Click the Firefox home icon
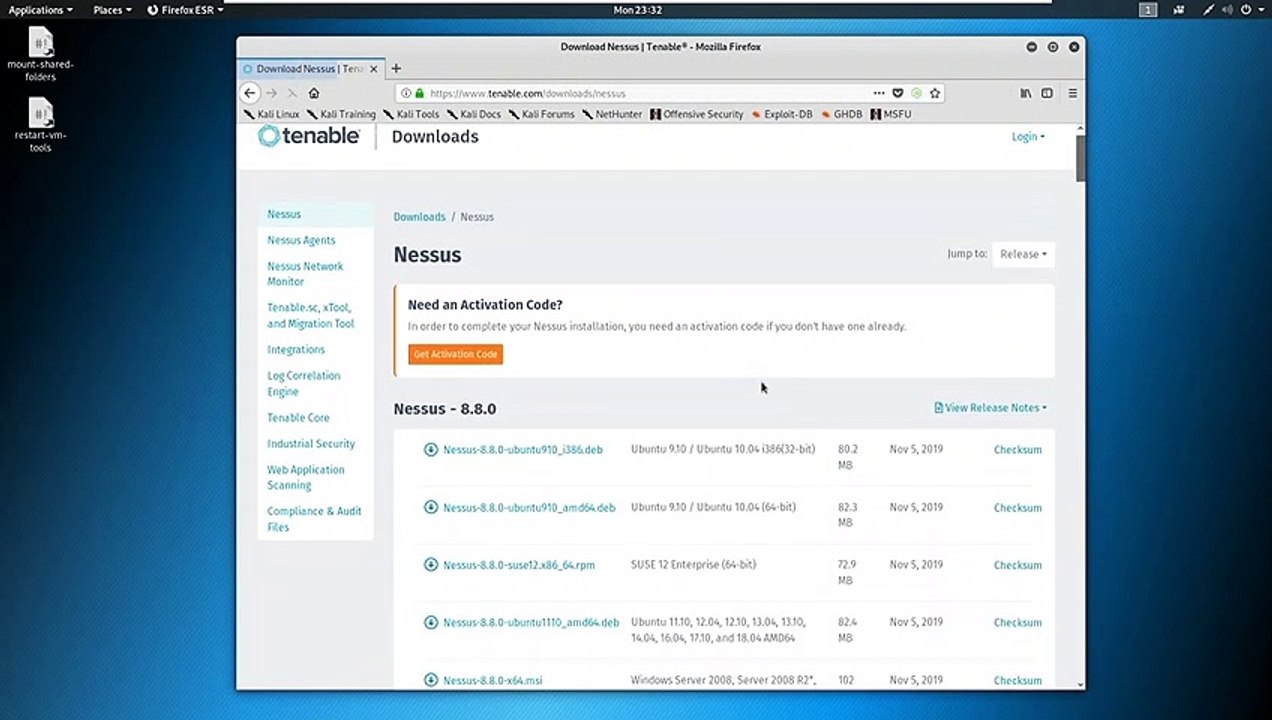The image size is (1272, 720). [x=314, y=93]
